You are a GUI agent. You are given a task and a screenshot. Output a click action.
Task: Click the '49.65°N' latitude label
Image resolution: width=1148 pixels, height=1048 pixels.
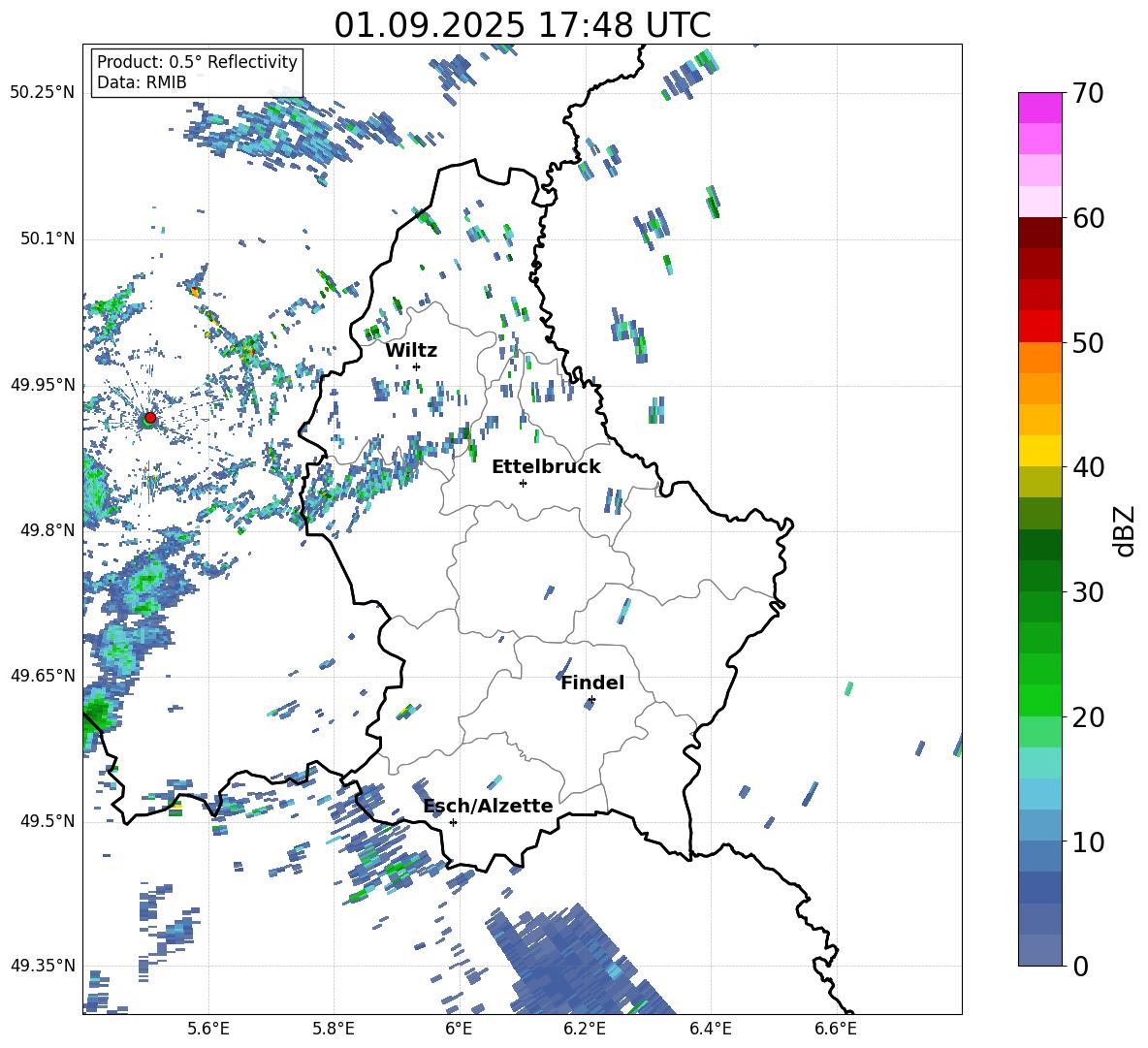pos(43,676)
